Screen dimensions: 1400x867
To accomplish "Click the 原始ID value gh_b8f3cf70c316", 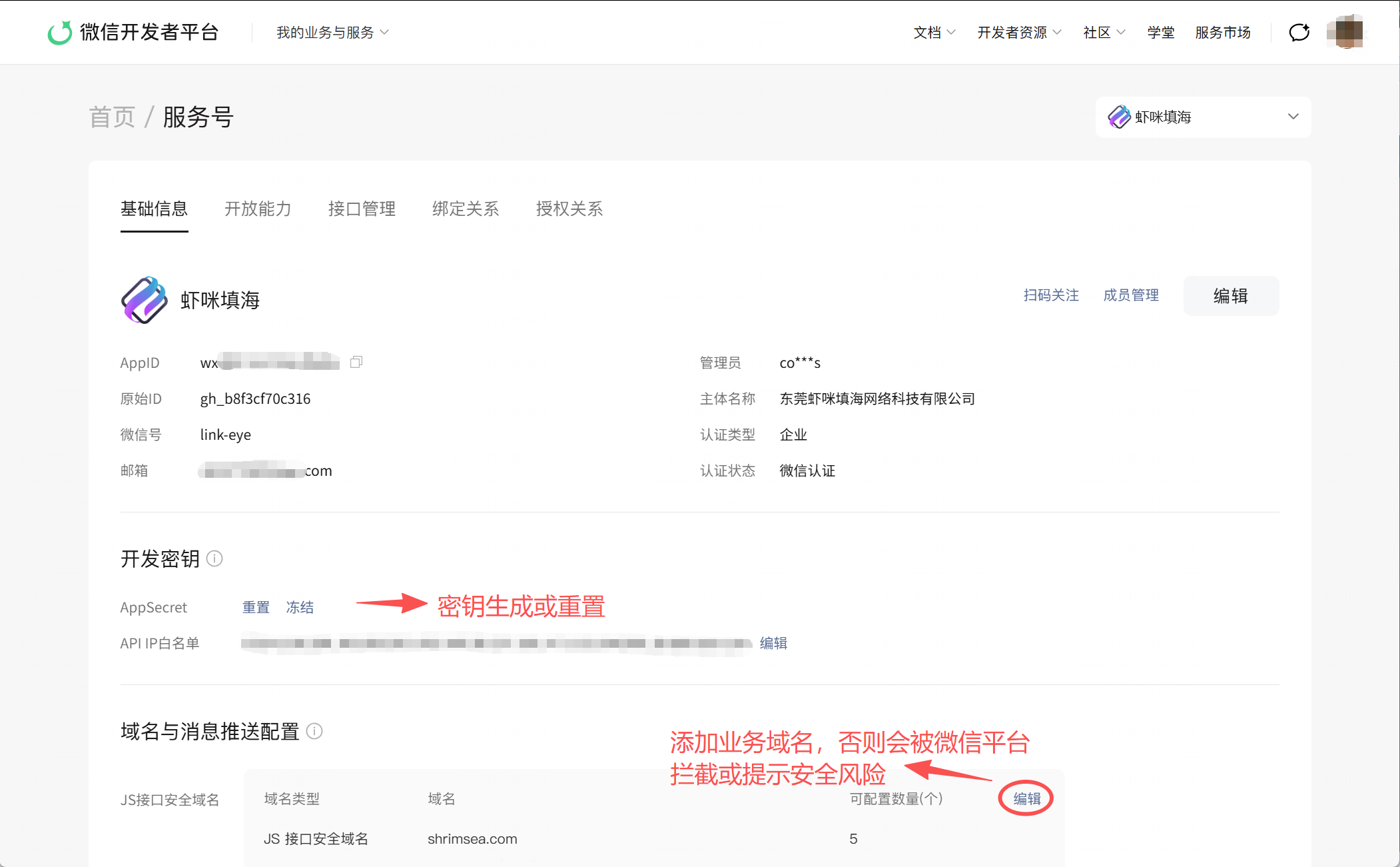I will (x=255, y=399).
